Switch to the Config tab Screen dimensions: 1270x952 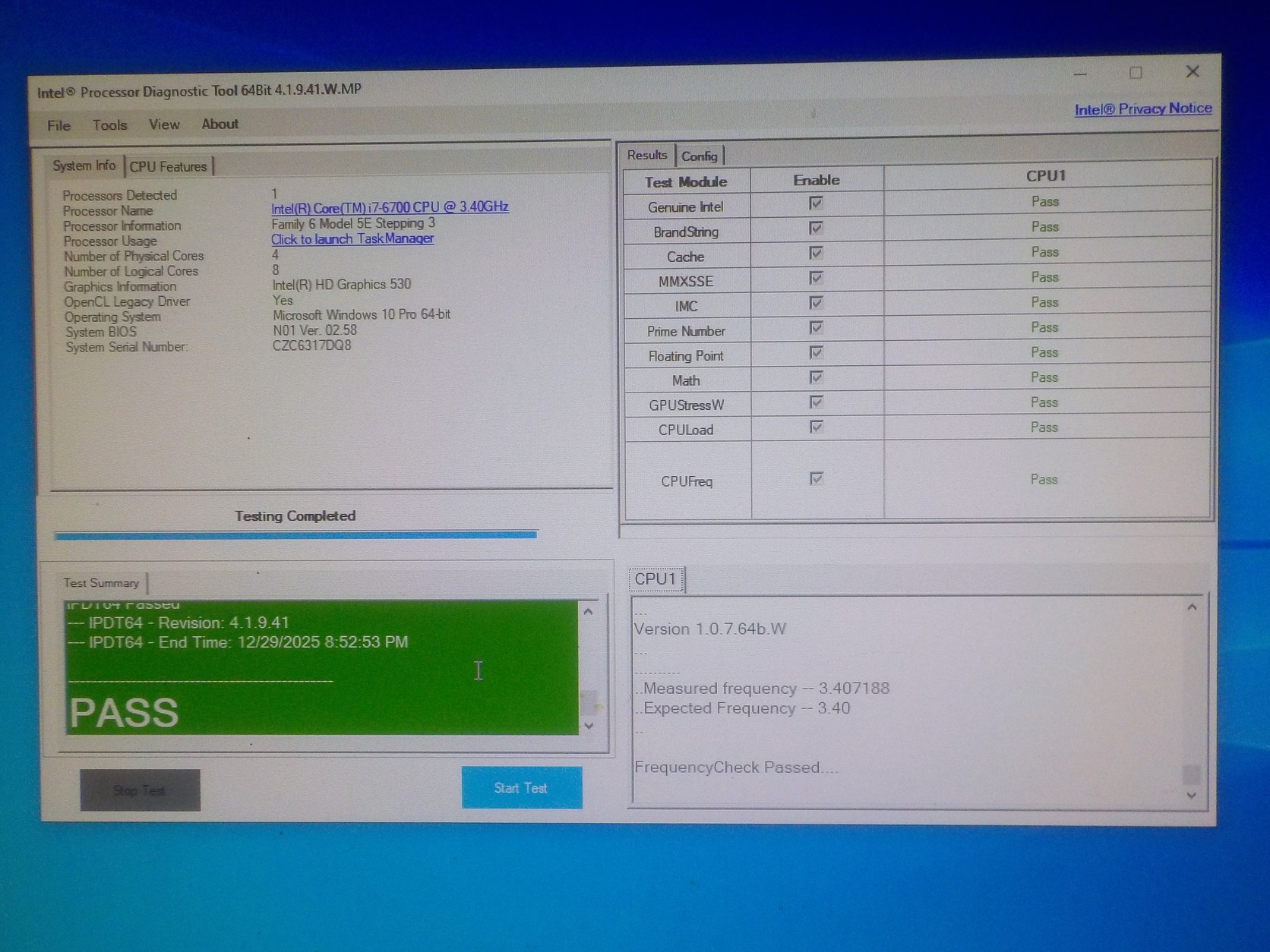pos(700,156)
